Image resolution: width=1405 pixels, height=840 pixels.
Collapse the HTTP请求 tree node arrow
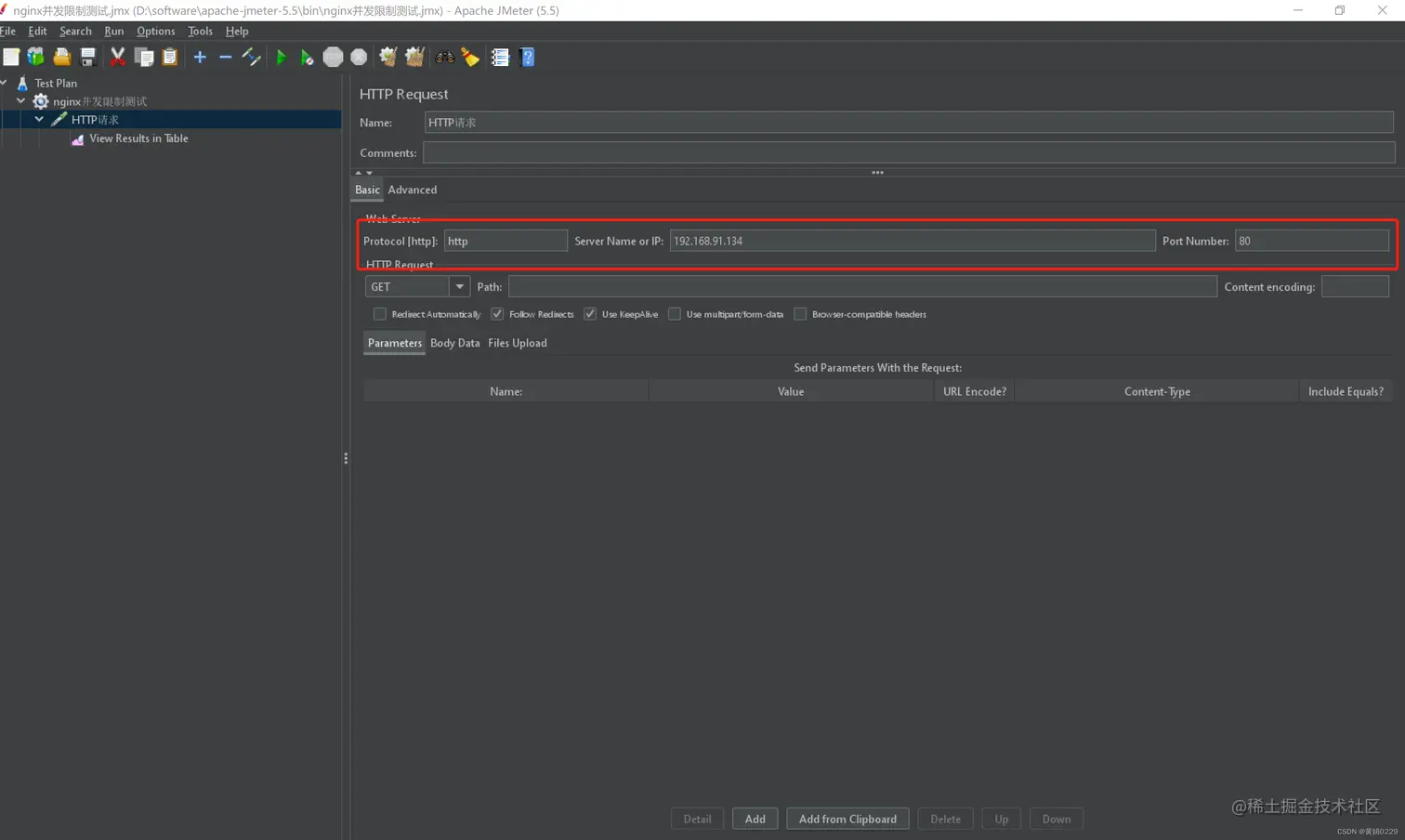[x=39, y=120]
